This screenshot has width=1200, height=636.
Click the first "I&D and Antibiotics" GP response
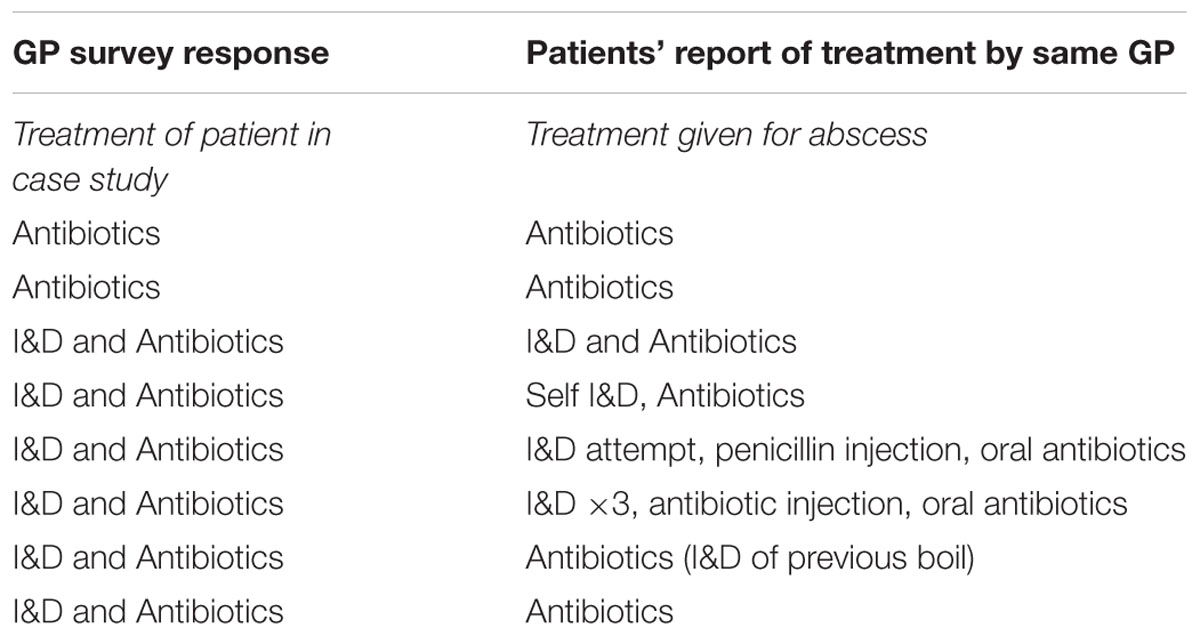tap(148, 341)
